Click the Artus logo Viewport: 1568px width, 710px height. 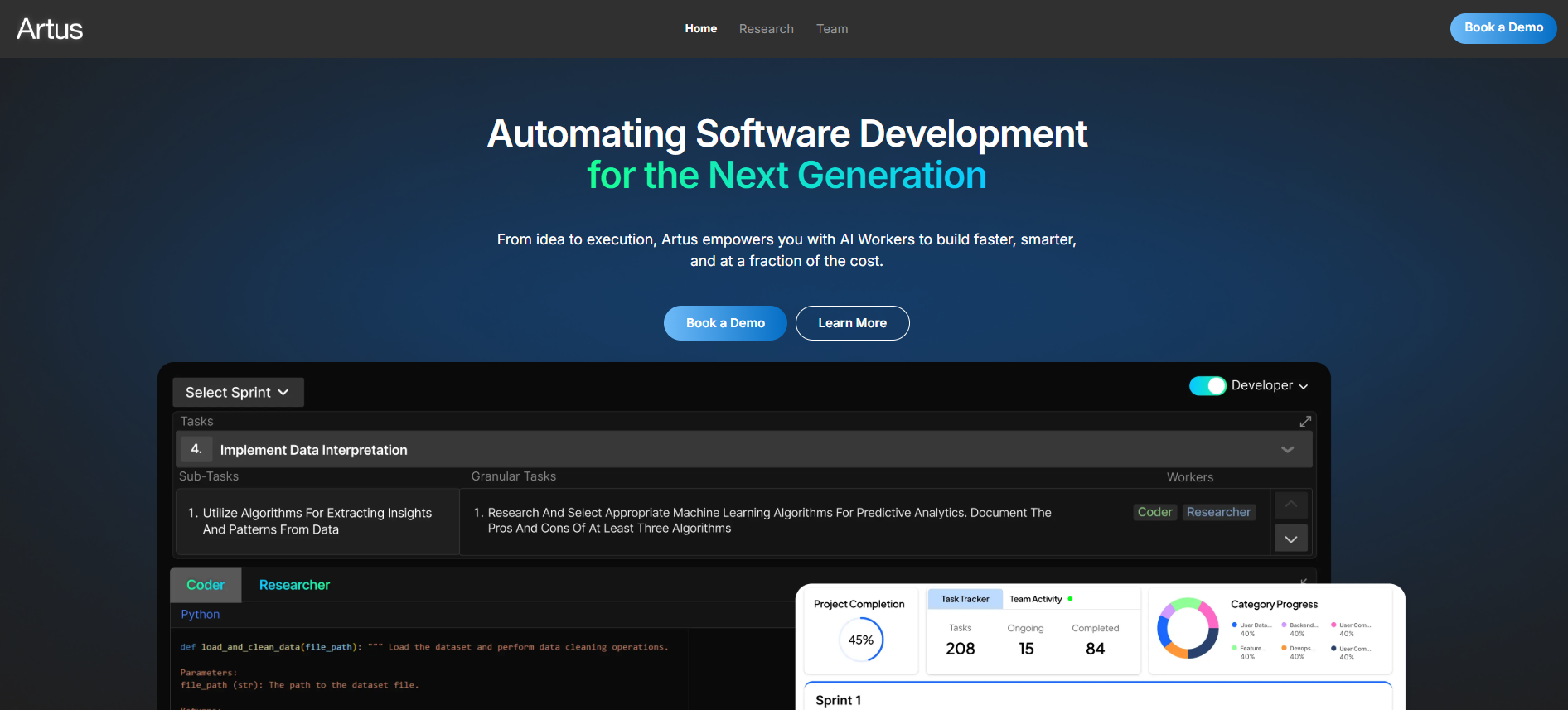pyautogui.click(x=50, y=29)
